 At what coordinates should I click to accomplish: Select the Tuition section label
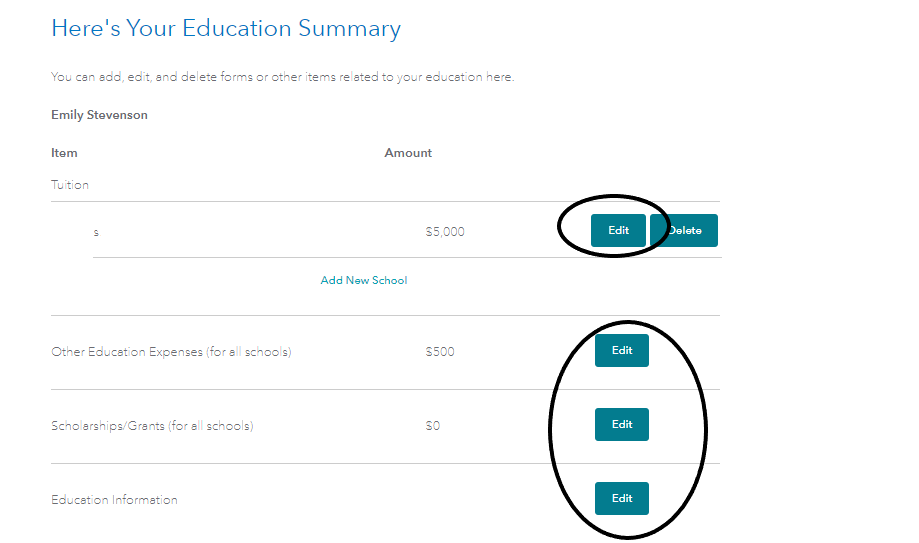pos(70,185)
